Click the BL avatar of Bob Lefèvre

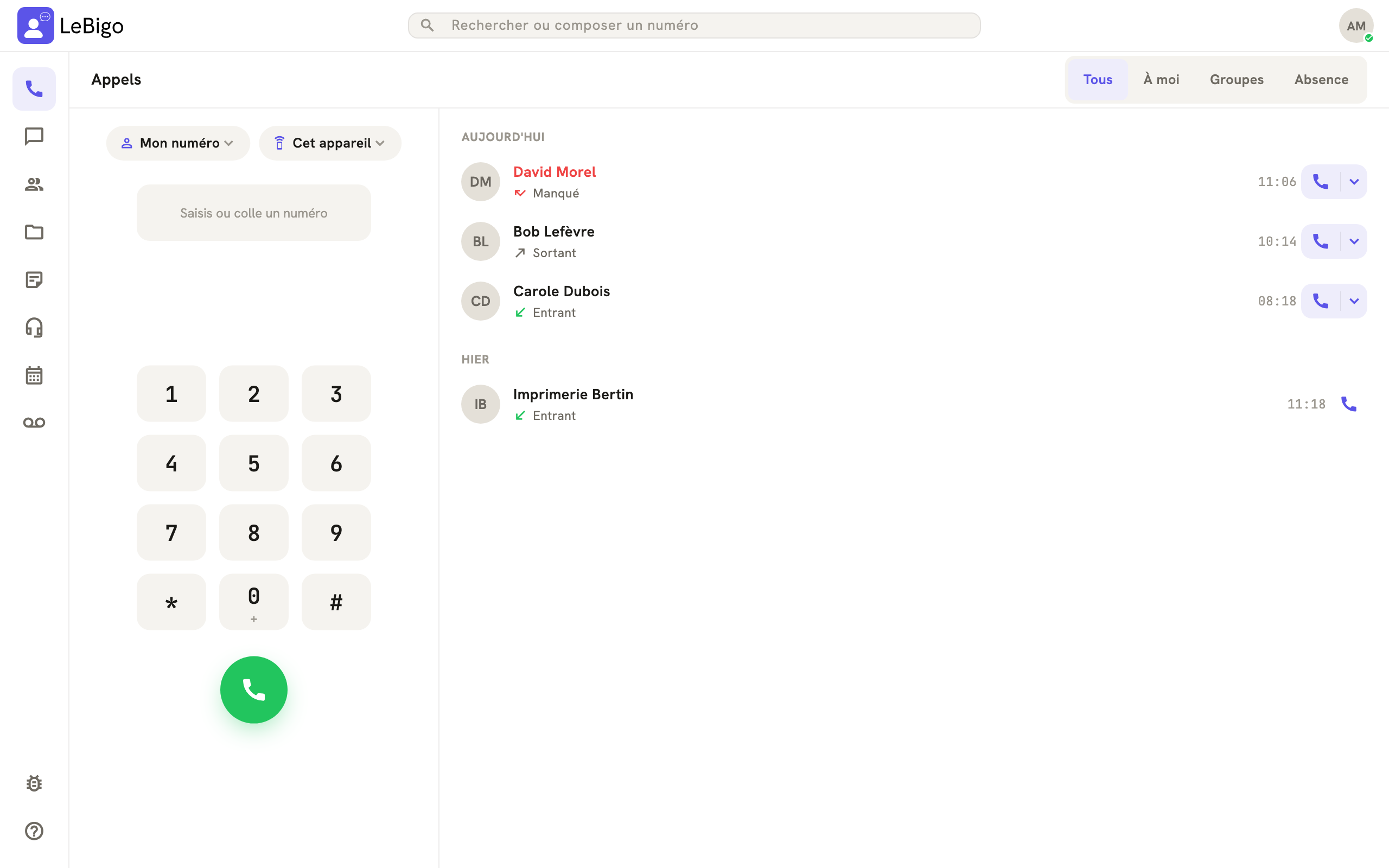point(480,241)
